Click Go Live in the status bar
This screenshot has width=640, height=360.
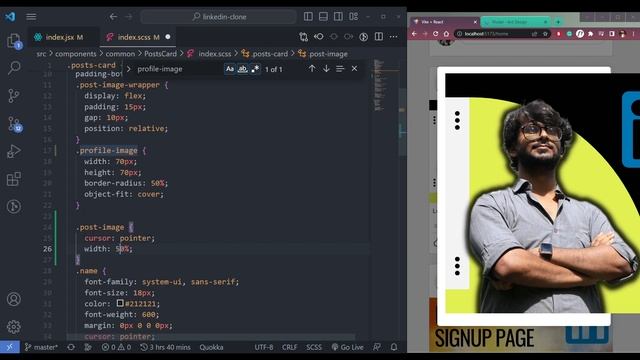click(347, 347)
